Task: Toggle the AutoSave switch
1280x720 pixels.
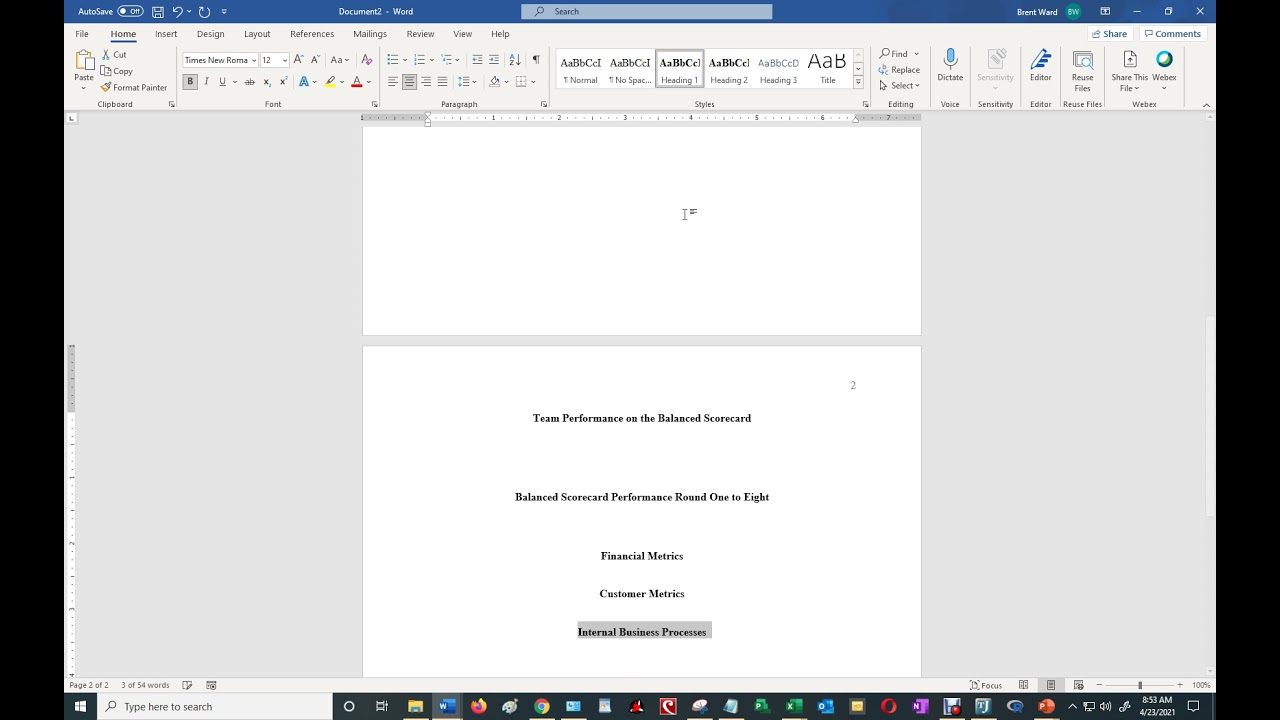Action: pos(130,12)
